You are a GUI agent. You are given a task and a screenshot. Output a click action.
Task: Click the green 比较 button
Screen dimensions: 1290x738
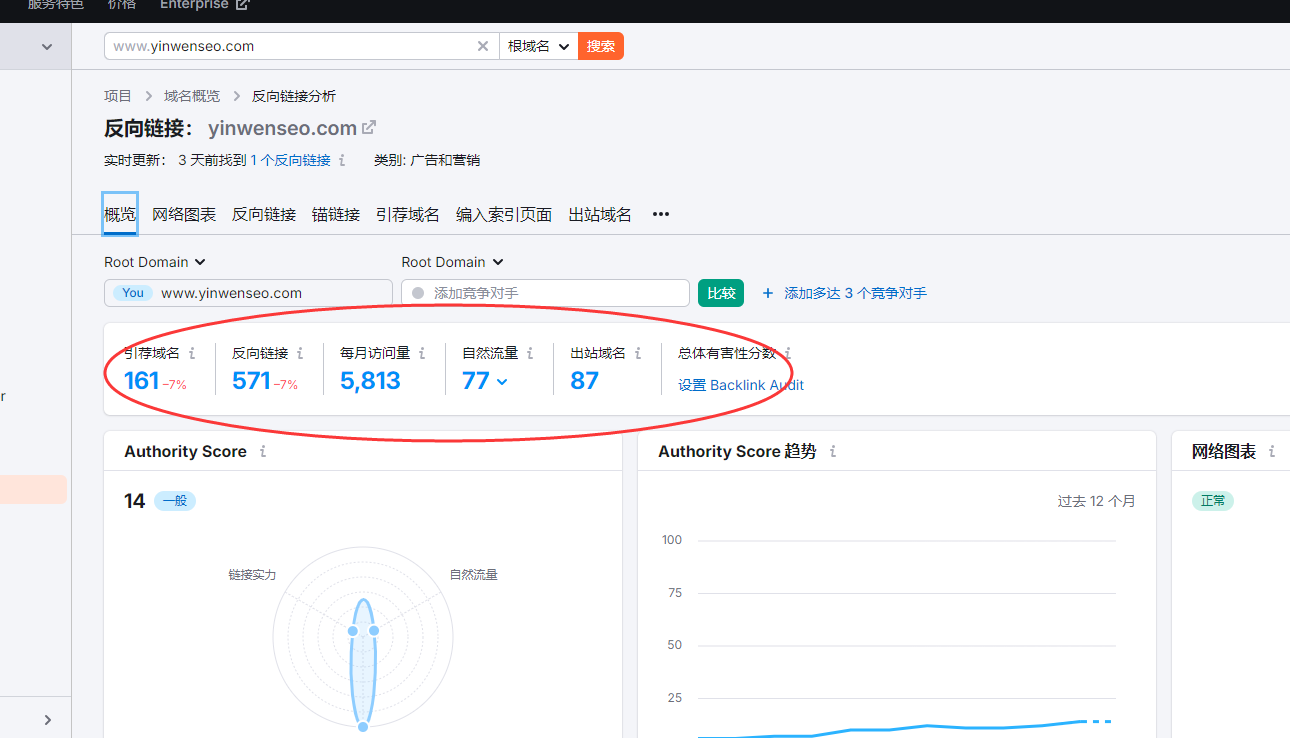pos(721,293)
